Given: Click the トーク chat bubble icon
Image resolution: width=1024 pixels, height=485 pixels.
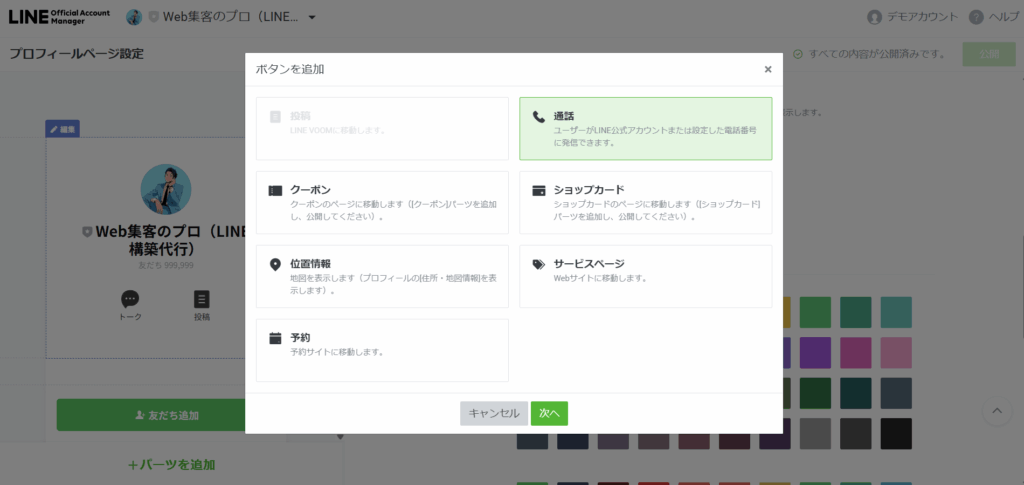Looking at the screenshot, I should click(x=130, y=300).
